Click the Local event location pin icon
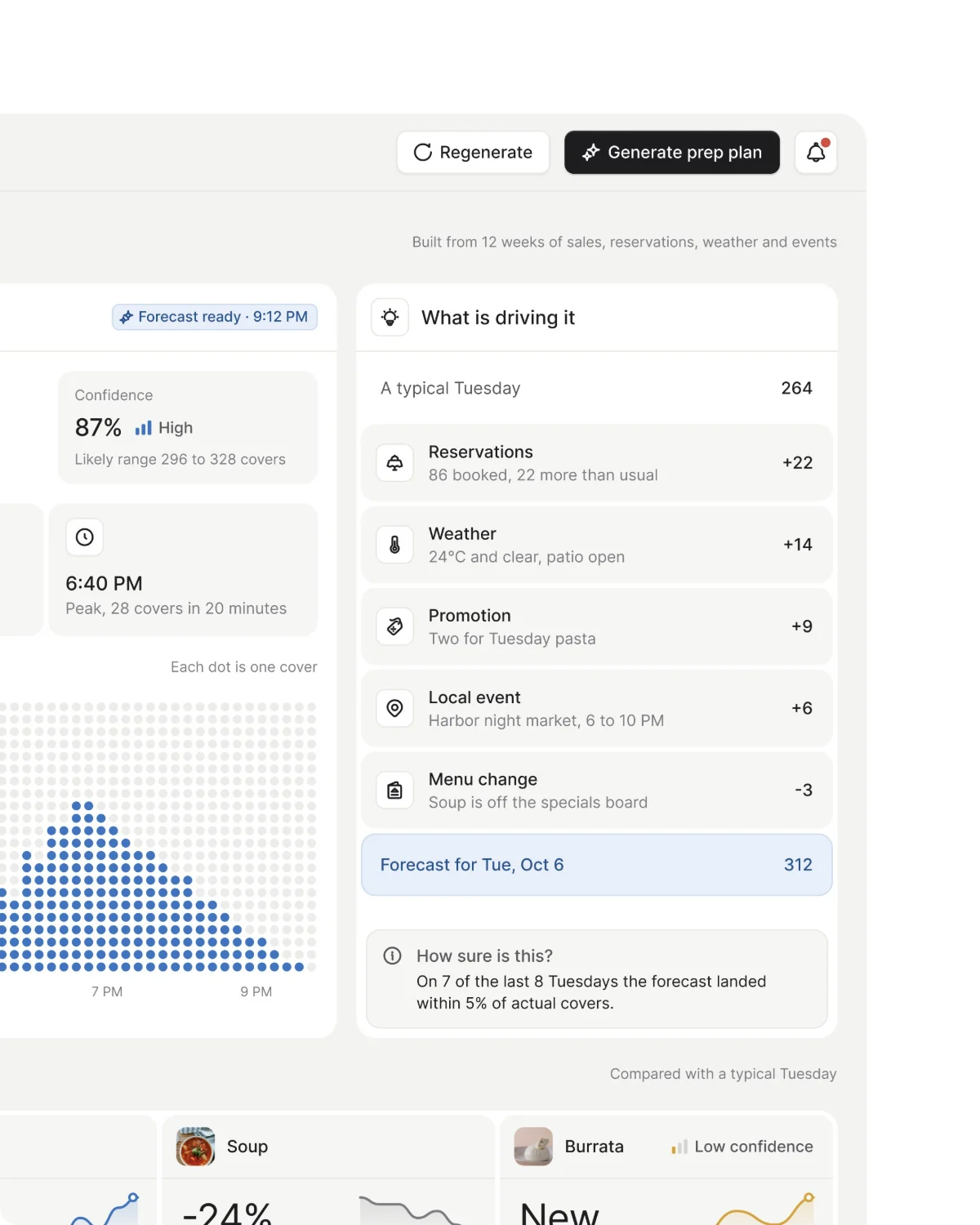 [x=394, y=708]
